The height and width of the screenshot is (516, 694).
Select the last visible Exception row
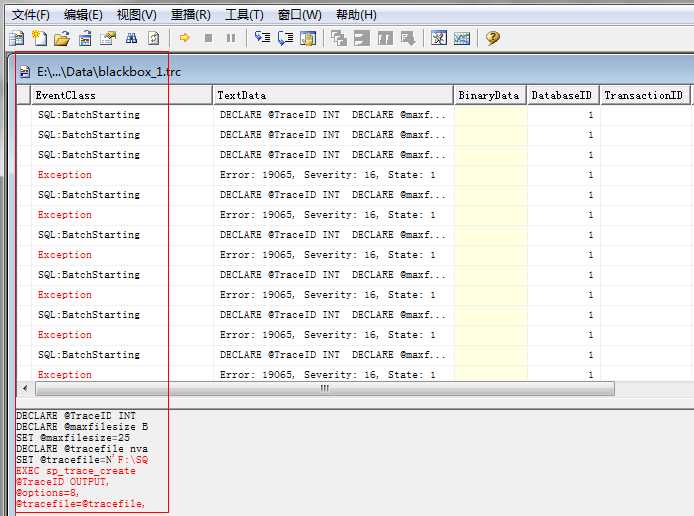65,375
